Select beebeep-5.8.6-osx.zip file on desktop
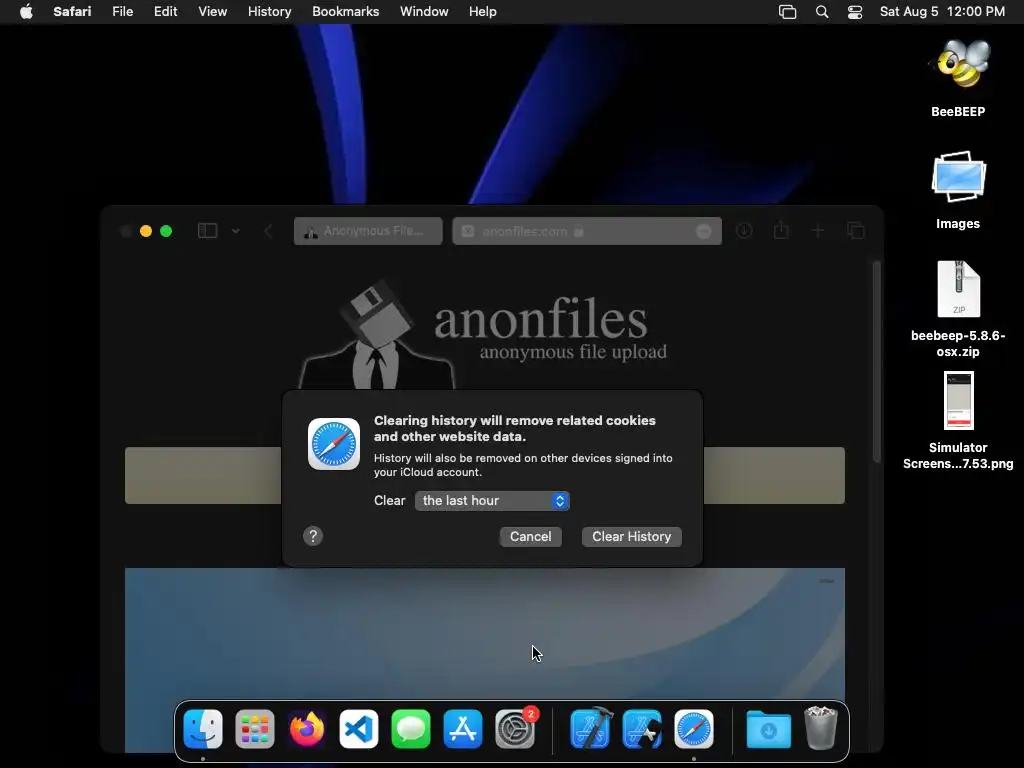This screenshot has height=768, width=1024. point(958,289)
